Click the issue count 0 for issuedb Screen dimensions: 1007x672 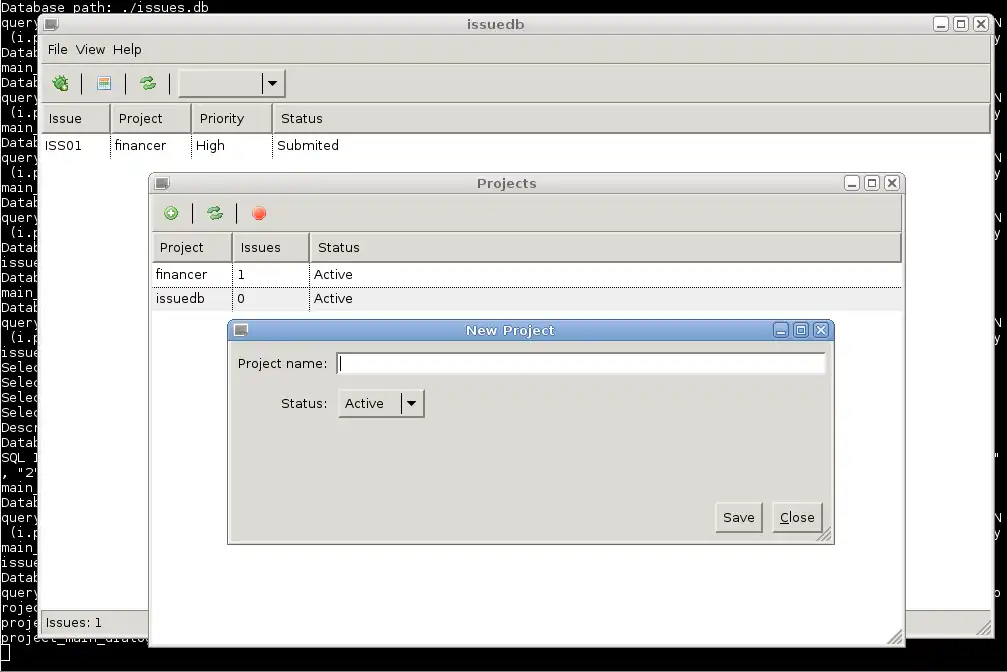[241, 299]
